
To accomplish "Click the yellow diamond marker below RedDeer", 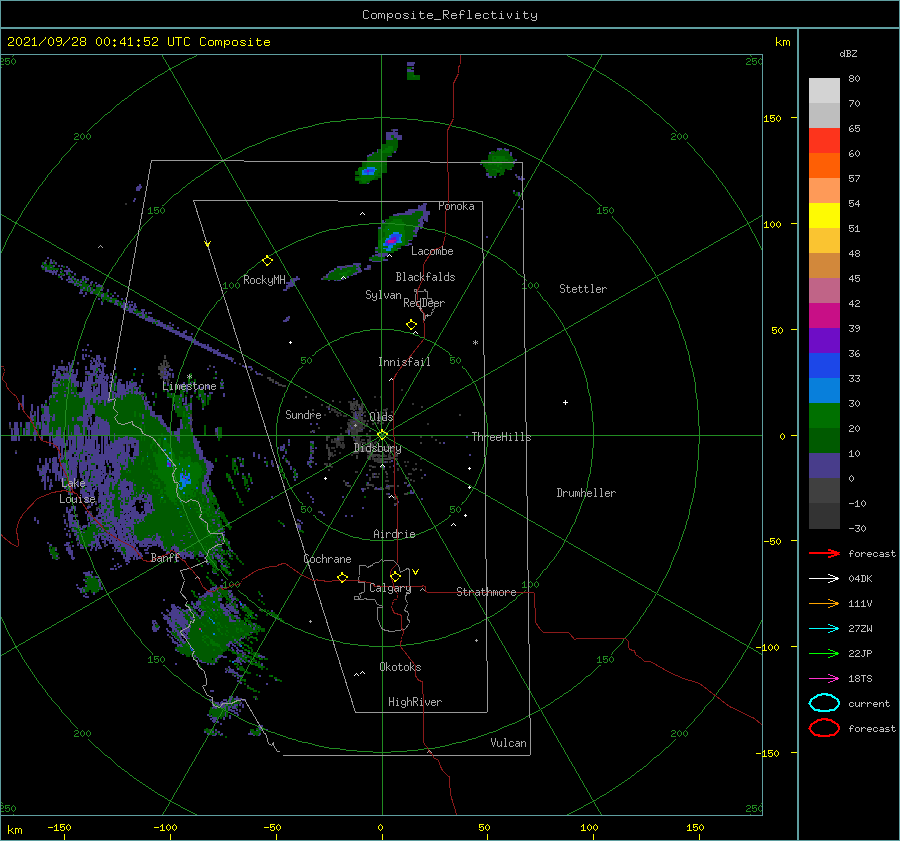I will 412,325.
